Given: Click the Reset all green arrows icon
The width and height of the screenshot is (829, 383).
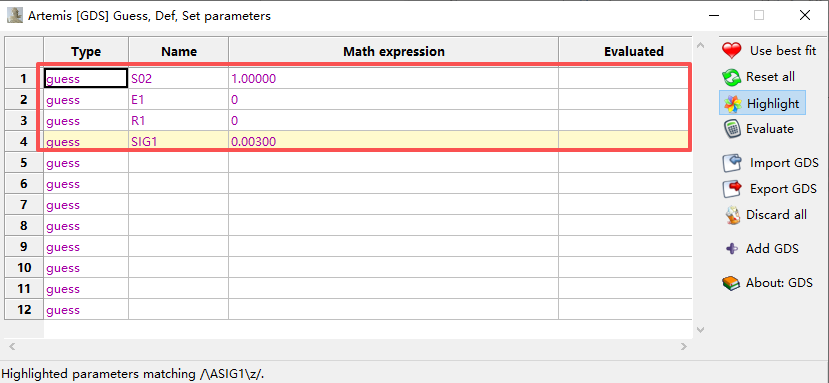Looking at the screenshot, I should (732, 78).
